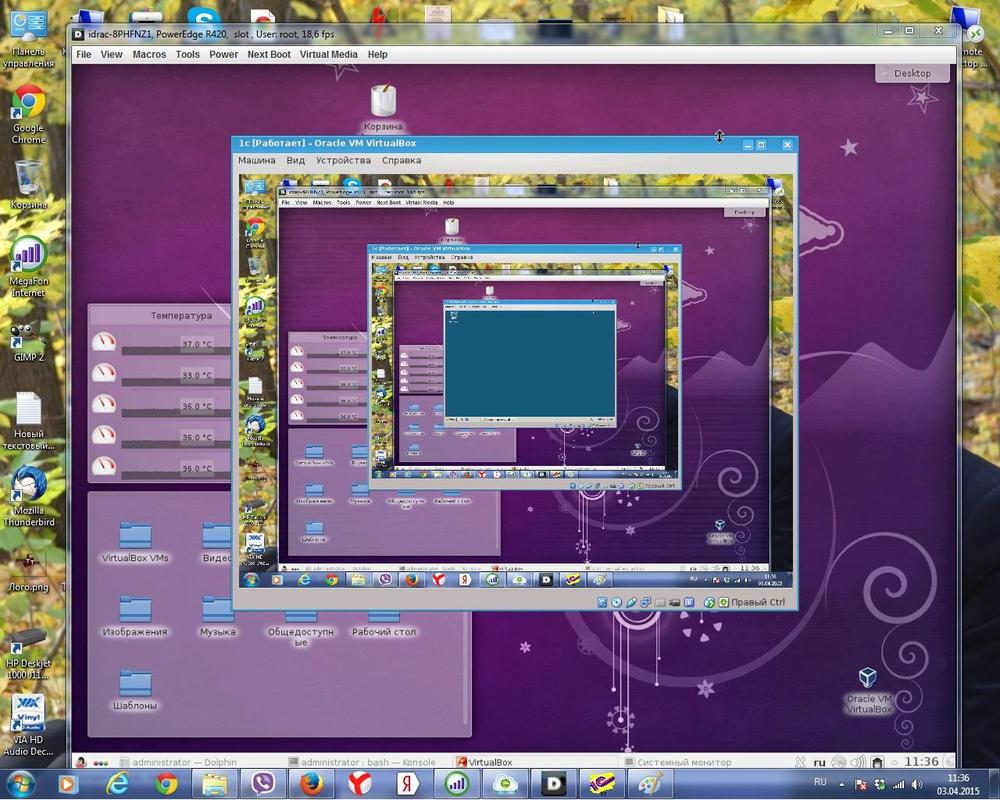
Task: Open the Next Boot menu in iDRAC
Action: (268, 54)
